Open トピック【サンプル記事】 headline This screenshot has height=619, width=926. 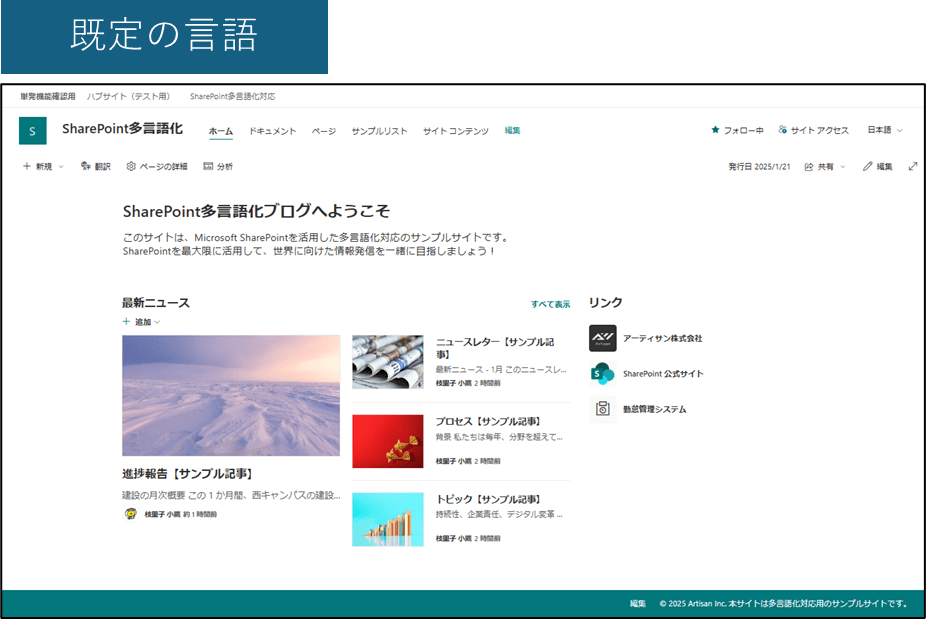click(x=488, y=499)
